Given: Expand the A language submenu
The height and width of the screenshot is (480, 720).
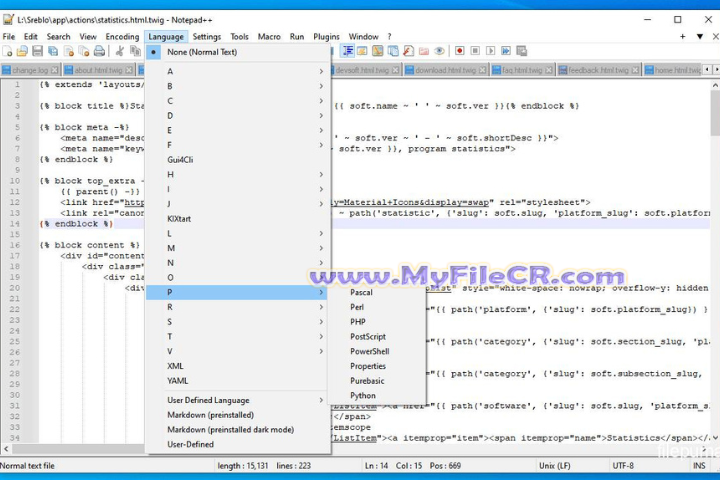Looking at the screenshot, I should coord(238,71).
